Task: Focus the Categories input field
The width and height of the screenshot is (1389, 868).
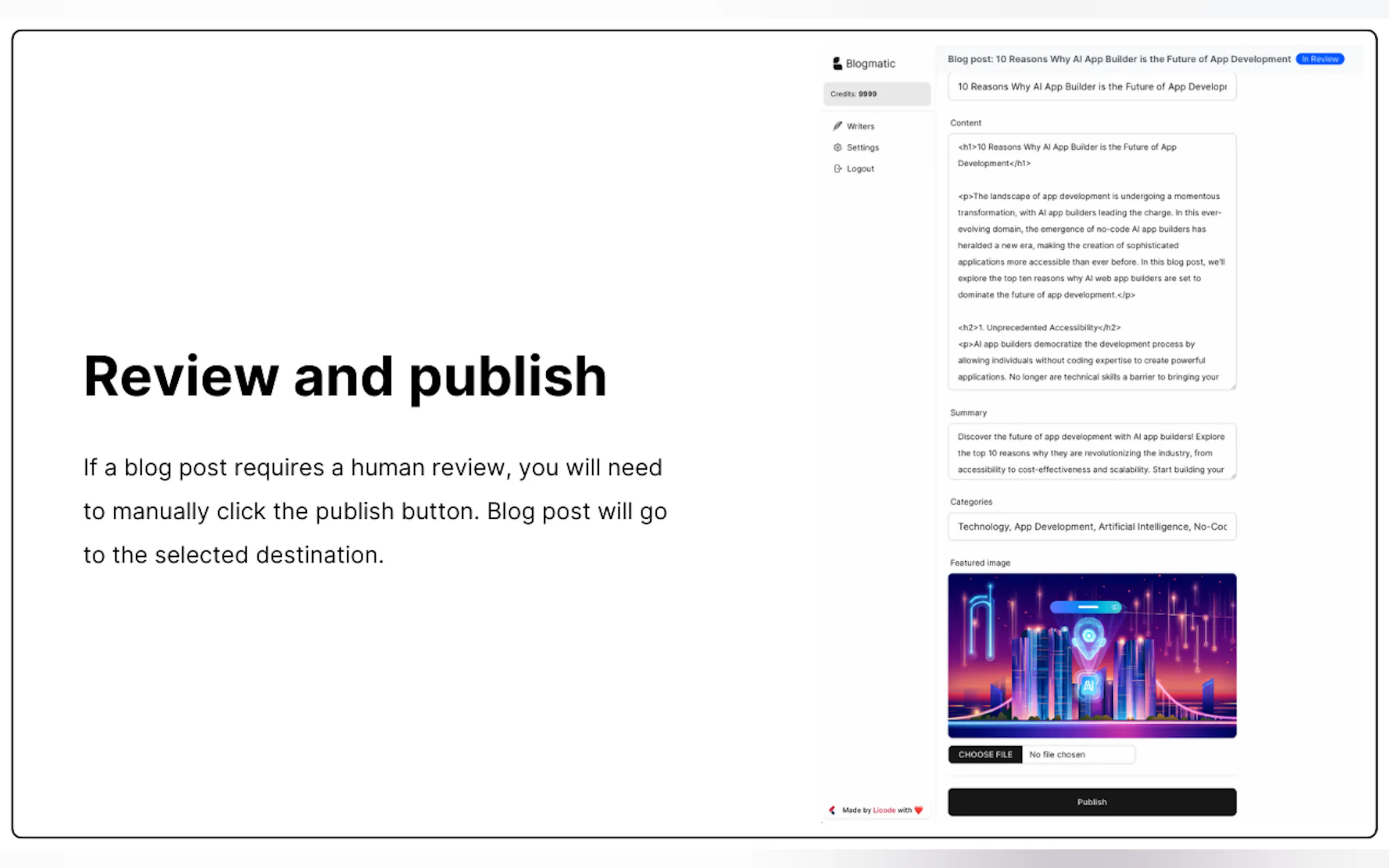Action: (1092, 526)
